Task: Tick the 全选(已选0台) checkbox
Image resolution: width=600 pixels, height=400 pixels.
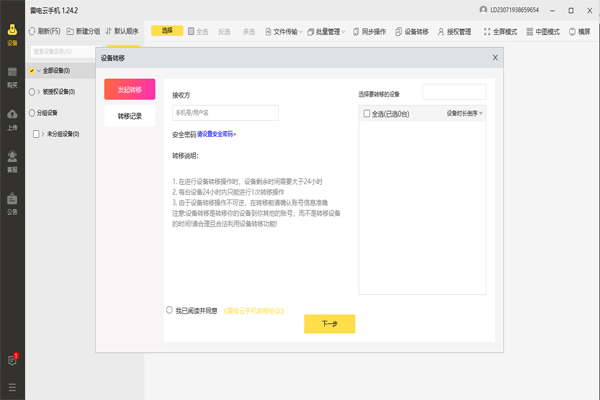Action: (366, 114)
